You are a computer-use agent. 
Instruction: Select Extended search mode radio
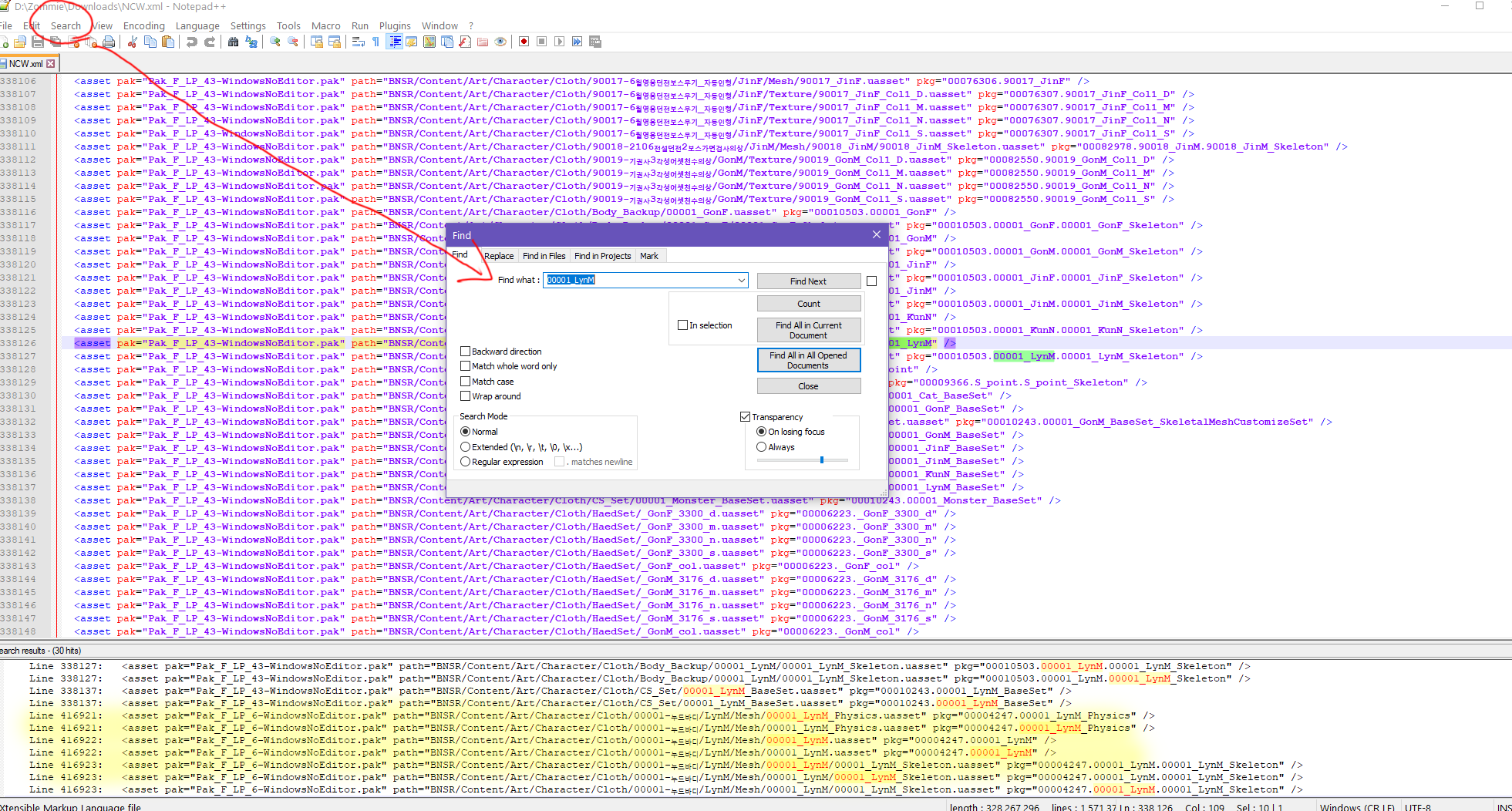point(466,447)
